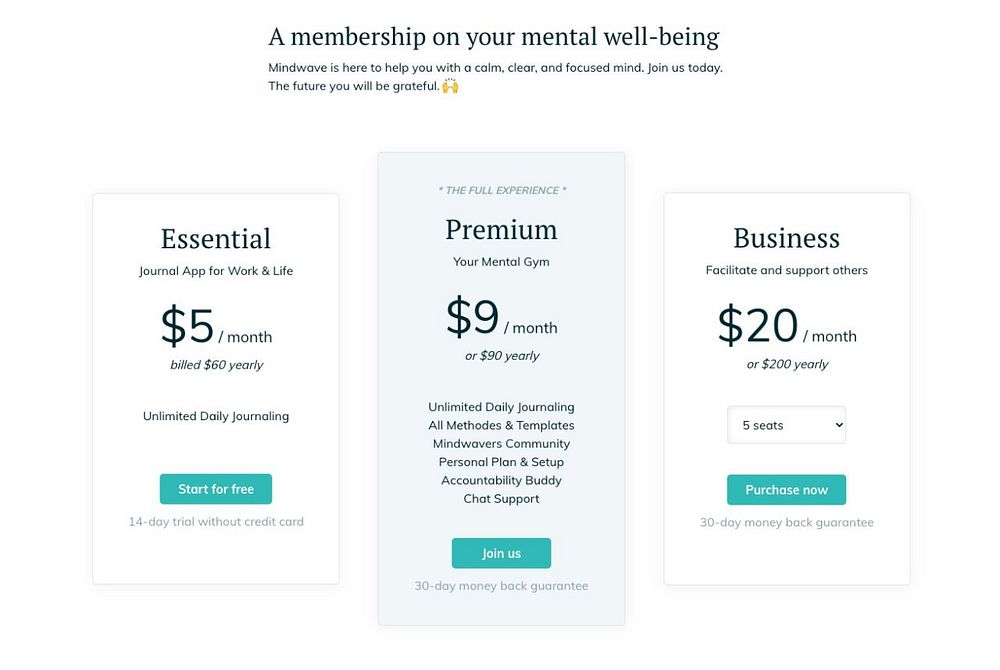The image size is (1000, 670).
Task: Open the 5 seats dropdown
Action: (x=786, y=425)
